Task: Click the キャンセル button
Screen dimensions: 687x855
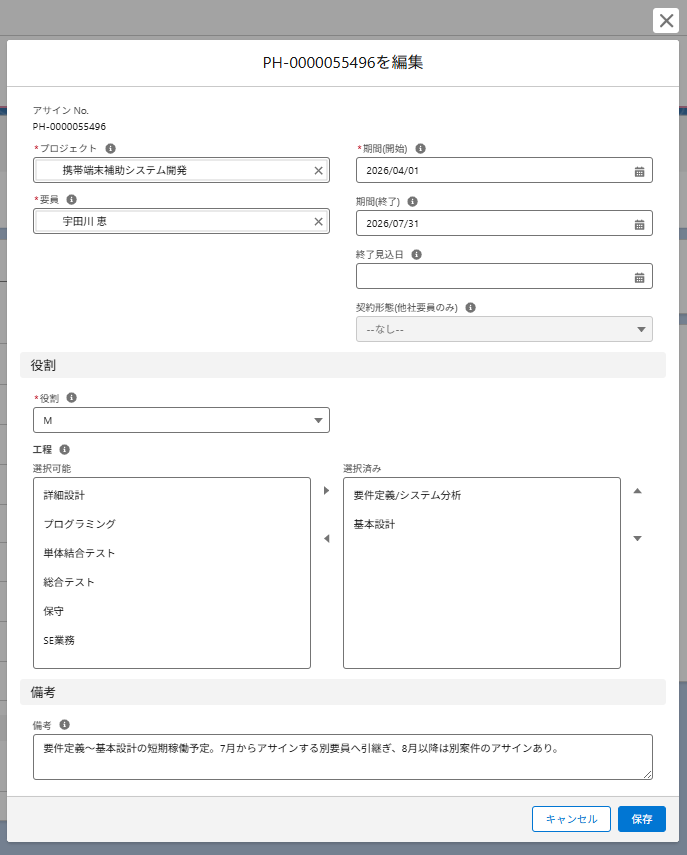Action: (571, 819)
